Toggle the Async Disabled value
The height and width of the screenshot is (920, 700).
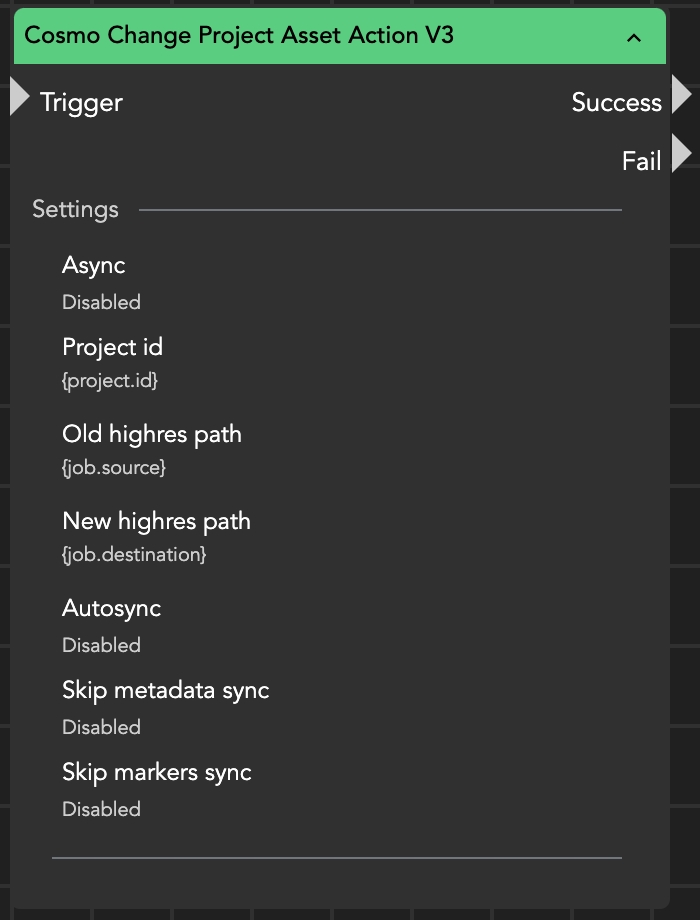tap(101, 302)
